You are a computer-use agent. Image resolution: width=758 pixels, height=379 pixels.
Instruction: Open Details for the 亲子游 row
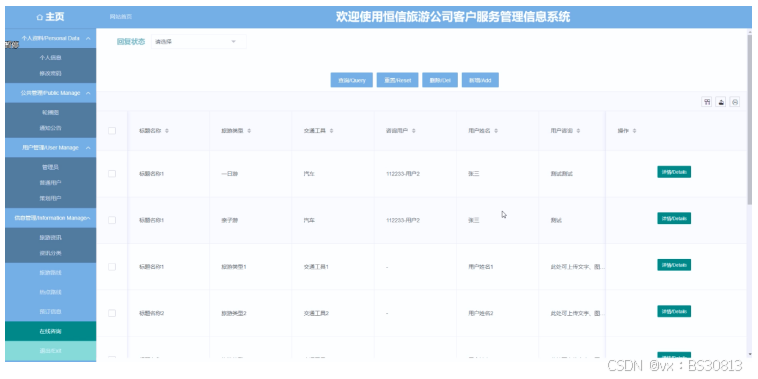pos(674,218)
